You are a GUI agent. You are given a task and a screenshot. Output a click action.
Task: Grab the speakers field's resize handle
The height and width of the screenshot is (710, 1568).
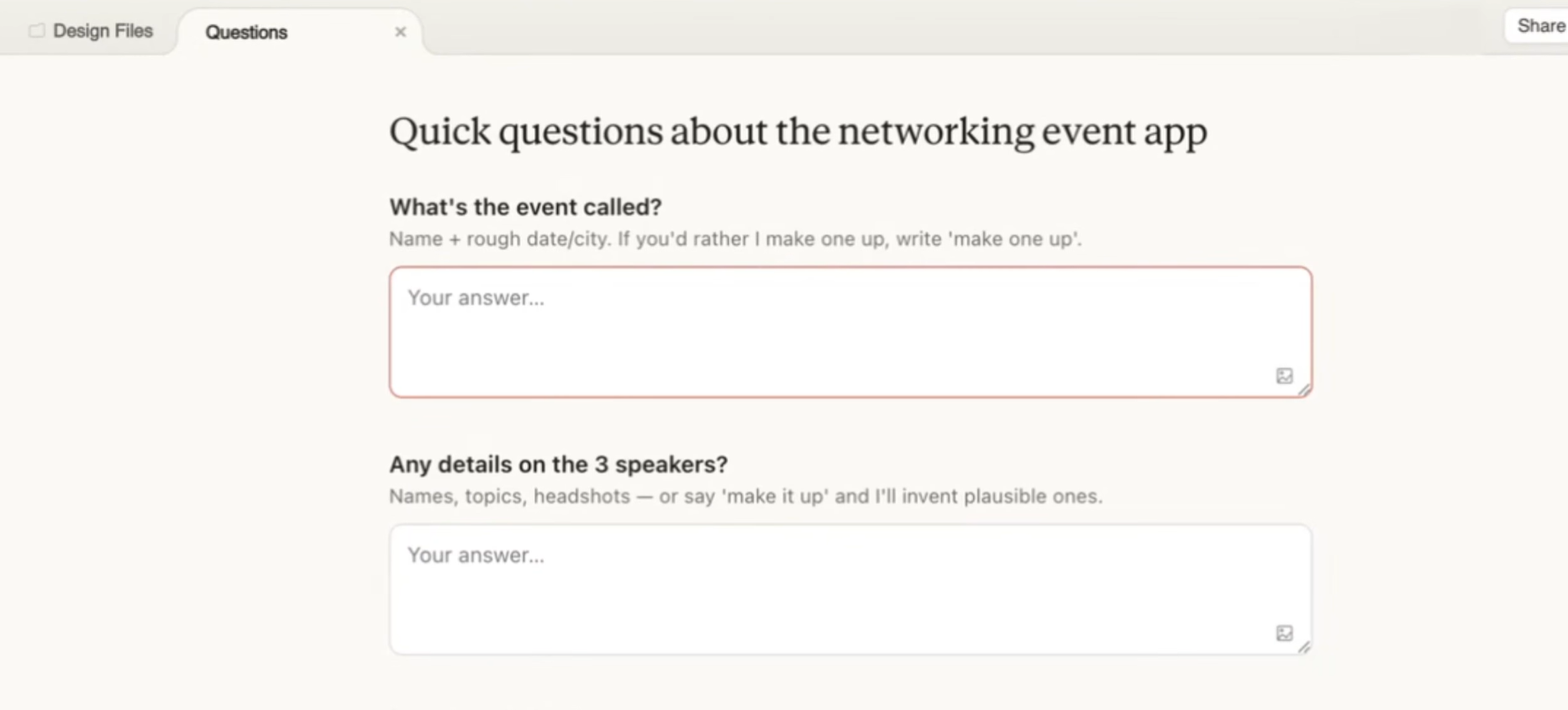tap(1303, 646)
